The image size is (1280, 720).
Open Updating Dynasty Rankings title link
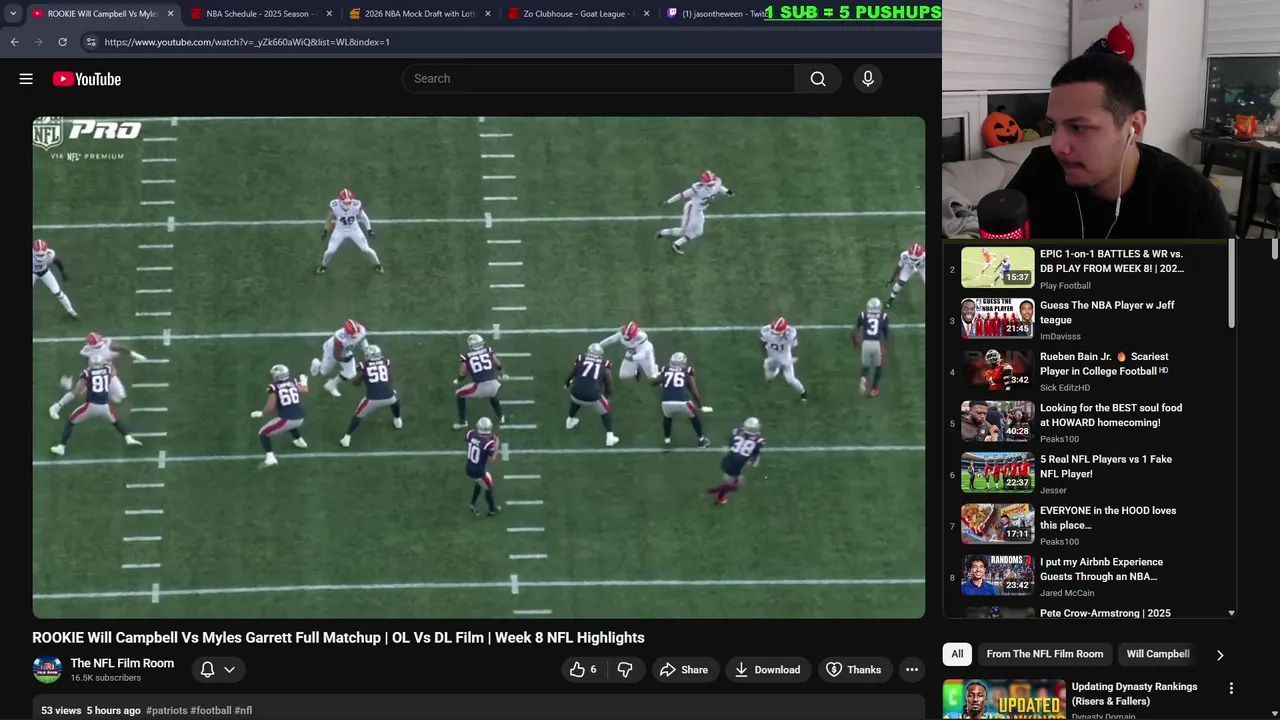click(x=1134, y=694)
